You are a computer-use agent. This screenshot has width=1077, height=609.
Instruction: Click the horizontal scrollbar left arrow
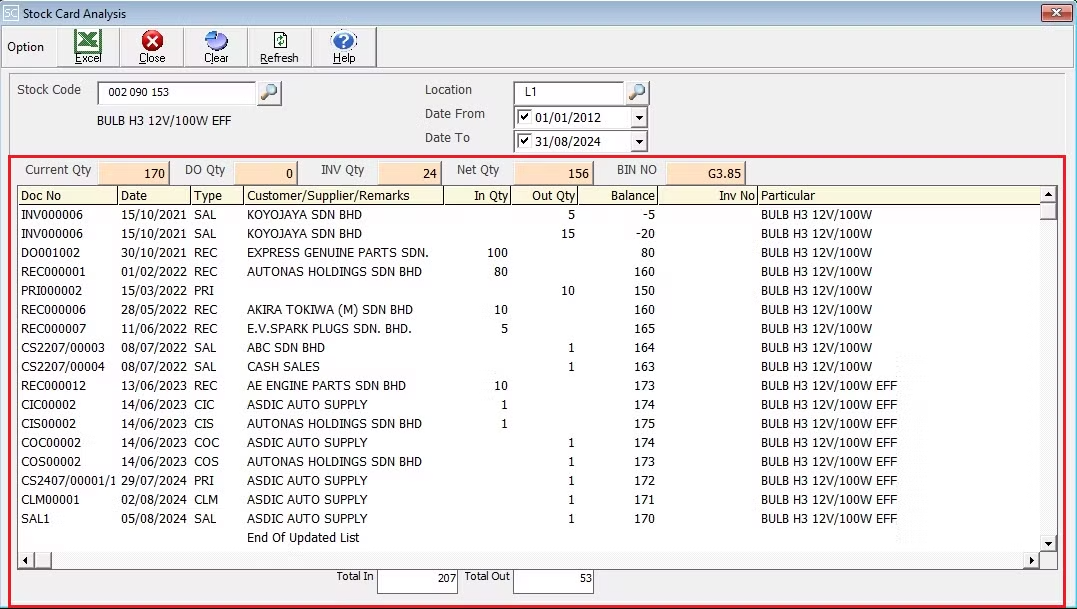point(25,561)
